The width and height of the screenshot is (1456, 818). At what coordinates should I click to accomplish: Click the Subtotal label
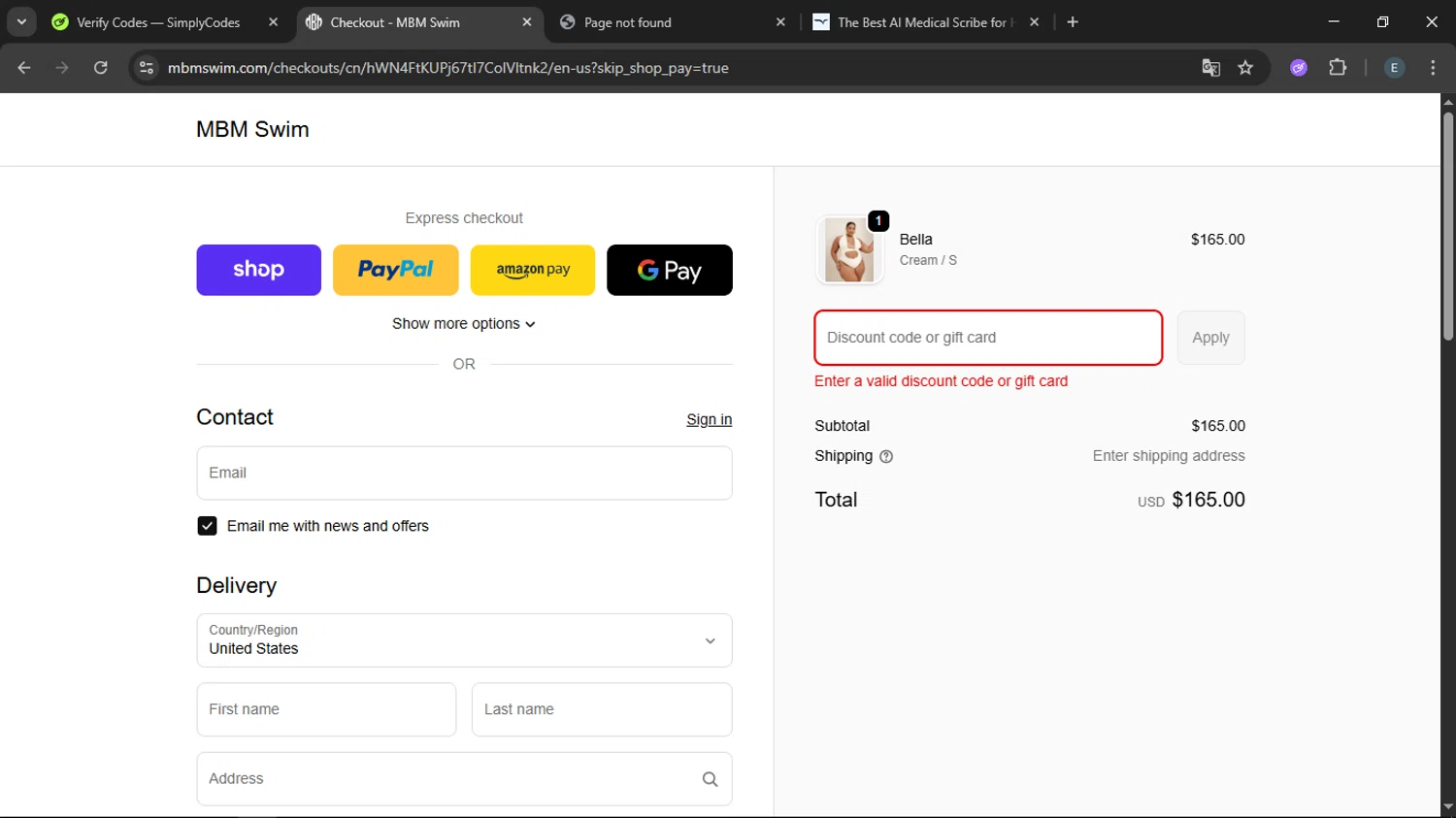pos(842,426)
